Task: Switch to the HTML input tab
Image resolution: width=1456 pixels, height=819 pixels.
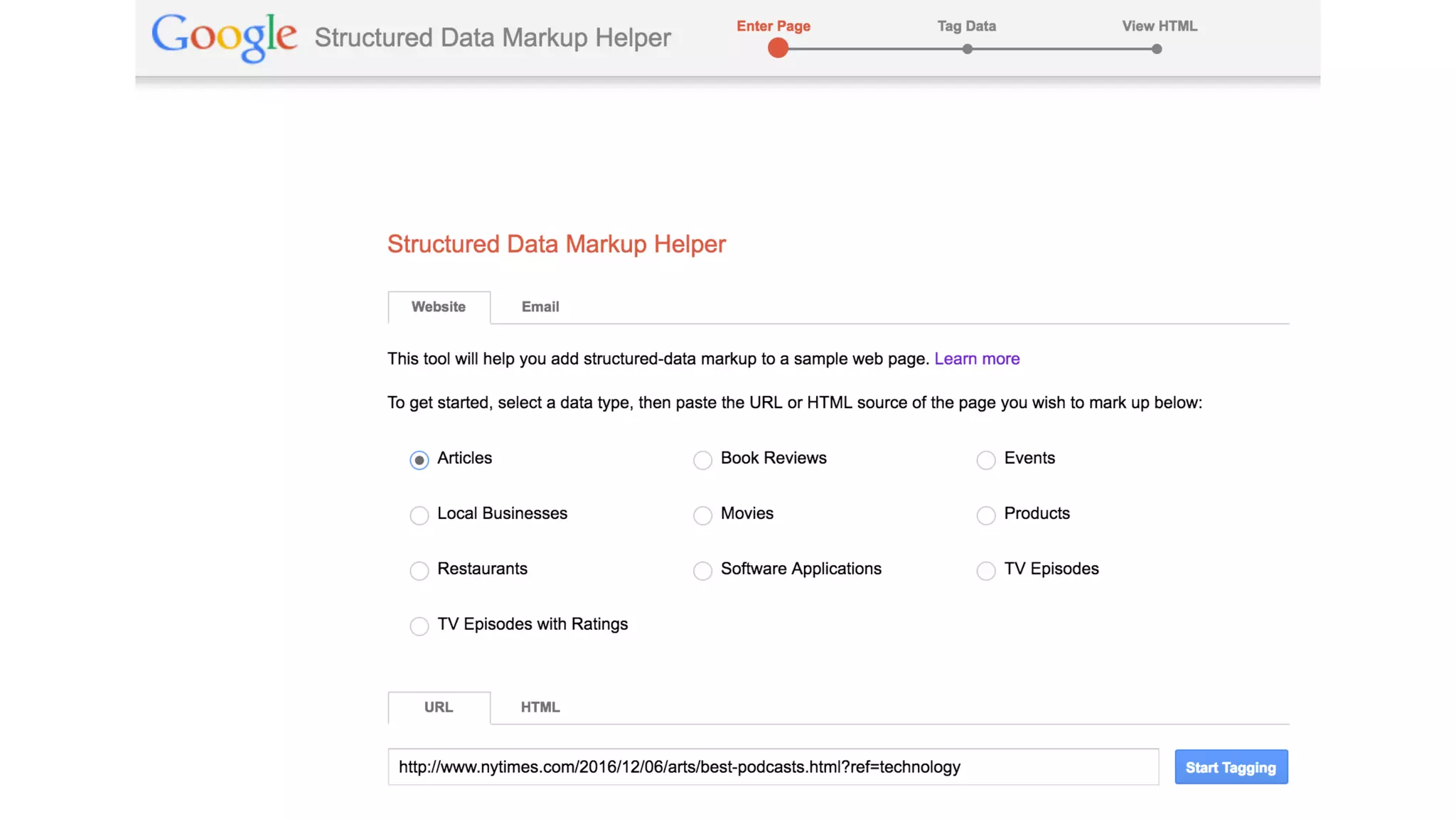Action: point(540,707)
